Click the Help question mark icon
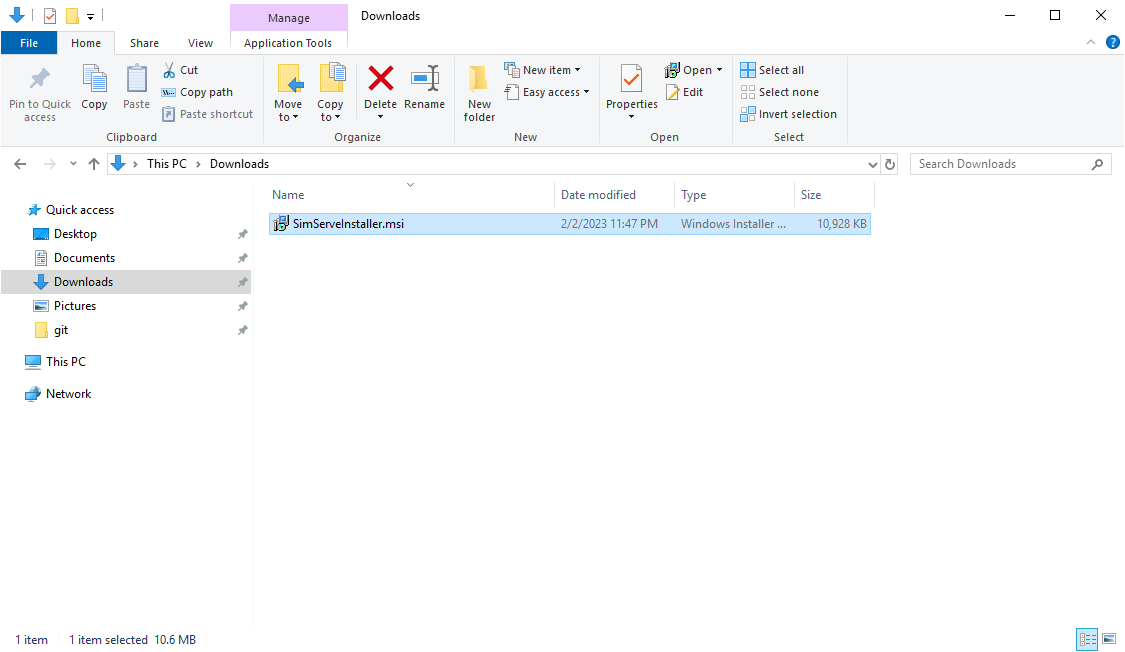Image resolution: width=1125 pixels, height=652 pixels. [1112, 42]
